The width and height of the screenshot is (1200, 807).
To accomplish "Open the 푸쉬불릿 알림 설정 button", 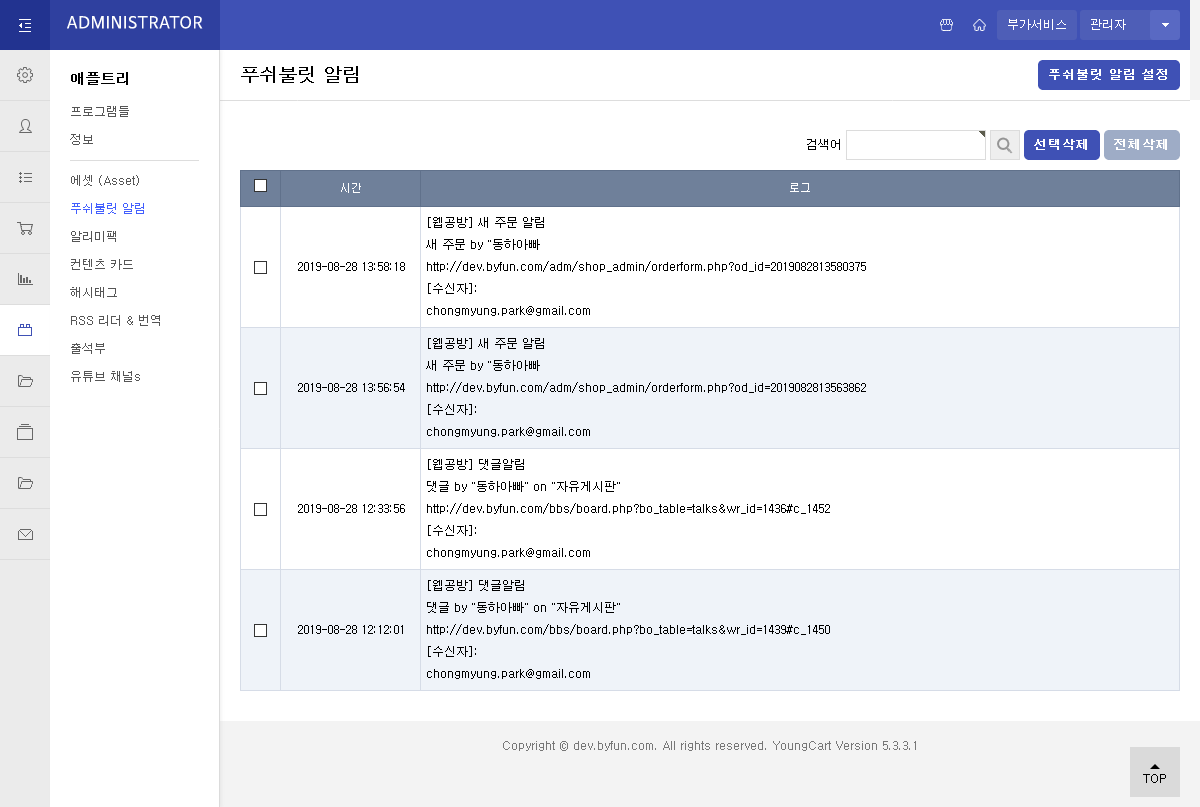I will point(1108,74).
